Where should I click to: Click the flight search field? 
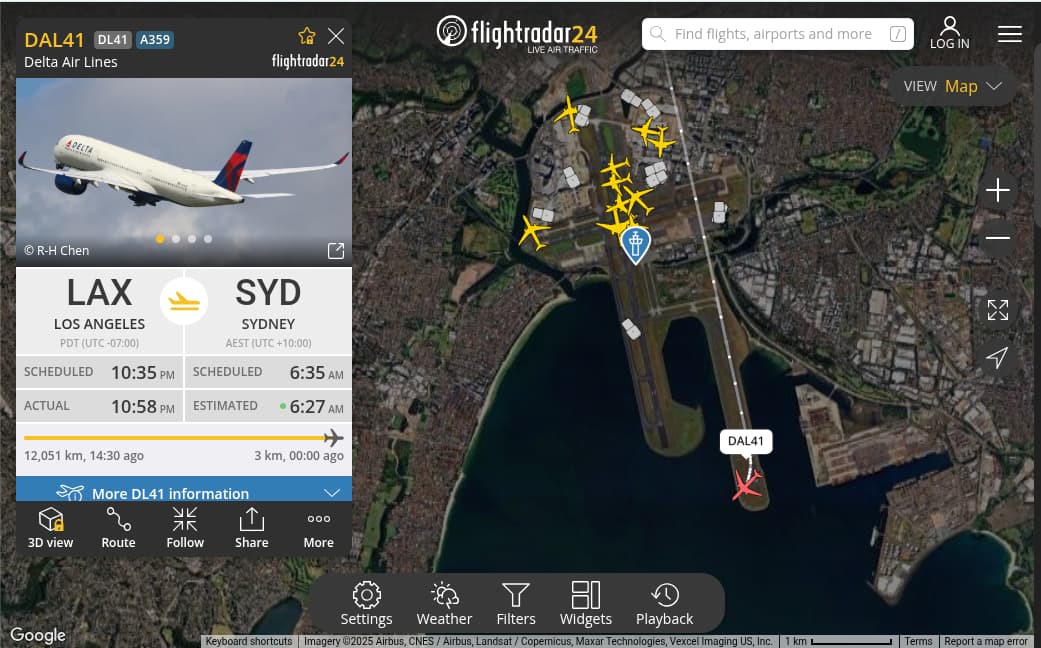click(777, 34)
